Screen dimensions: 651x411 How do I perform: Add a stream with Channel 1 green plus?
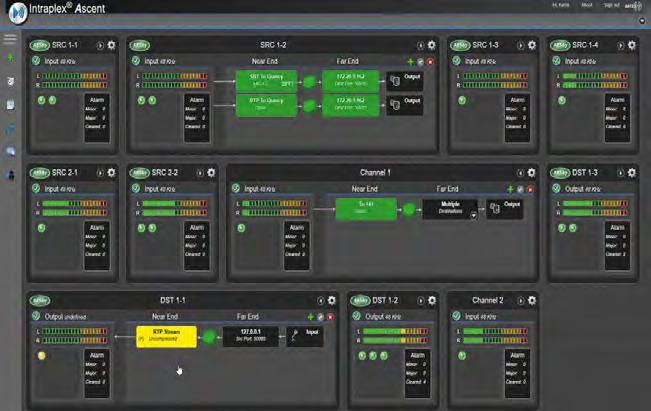pos(510,189)
